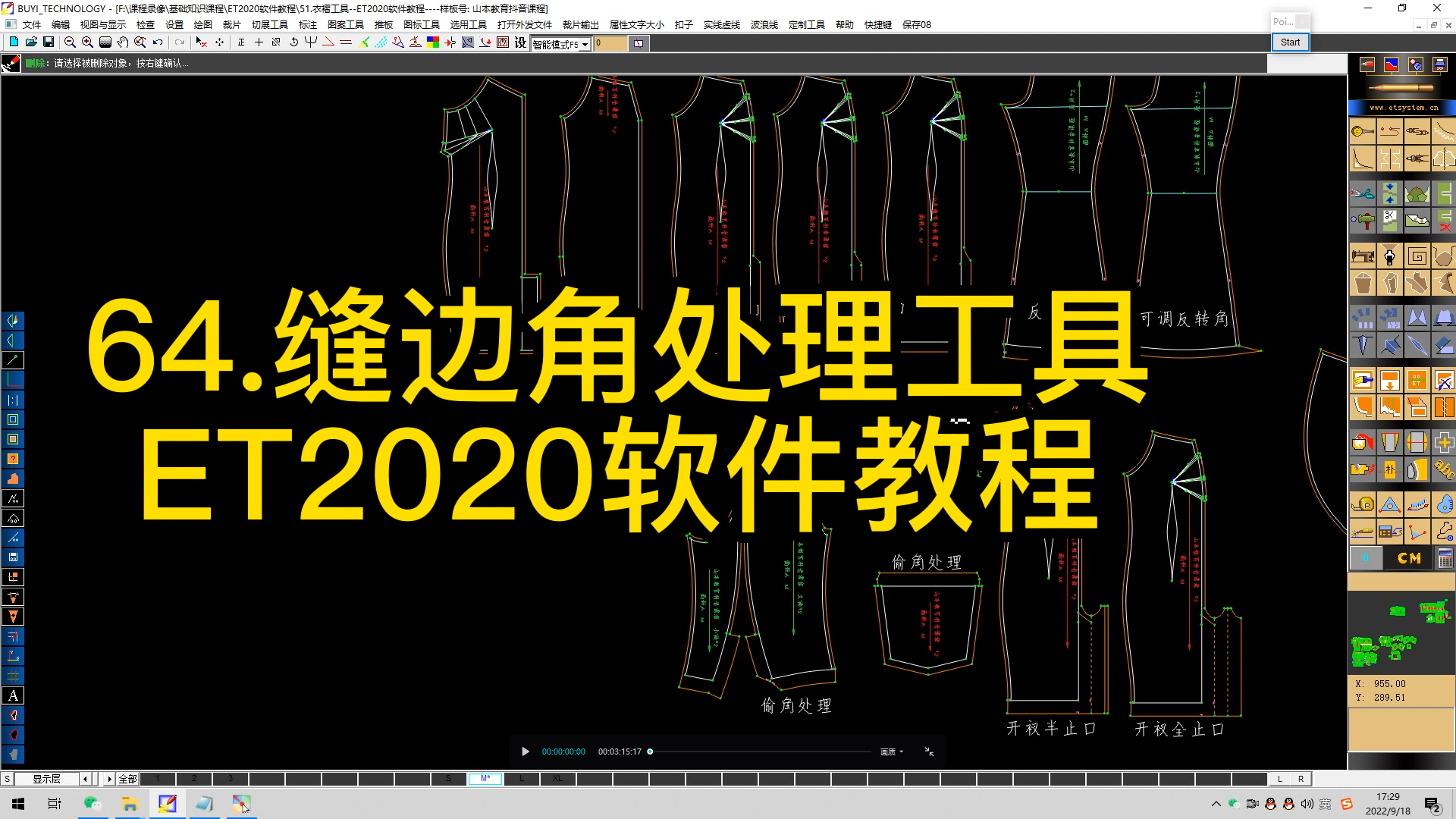Screen dimensions: 1456x819
Task: Click the 保存08 menu entry
Action: point(917,24)
